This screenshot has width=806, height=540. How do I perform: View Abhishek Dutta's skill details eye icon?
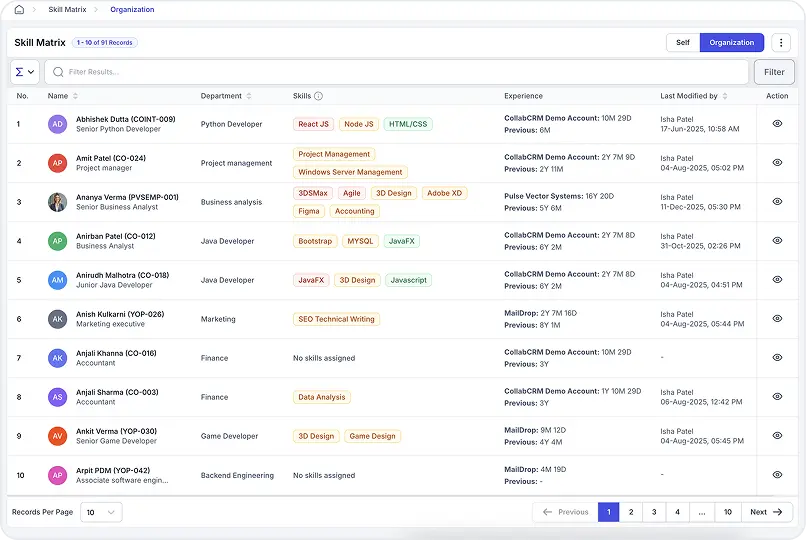(x=777, y=124)
